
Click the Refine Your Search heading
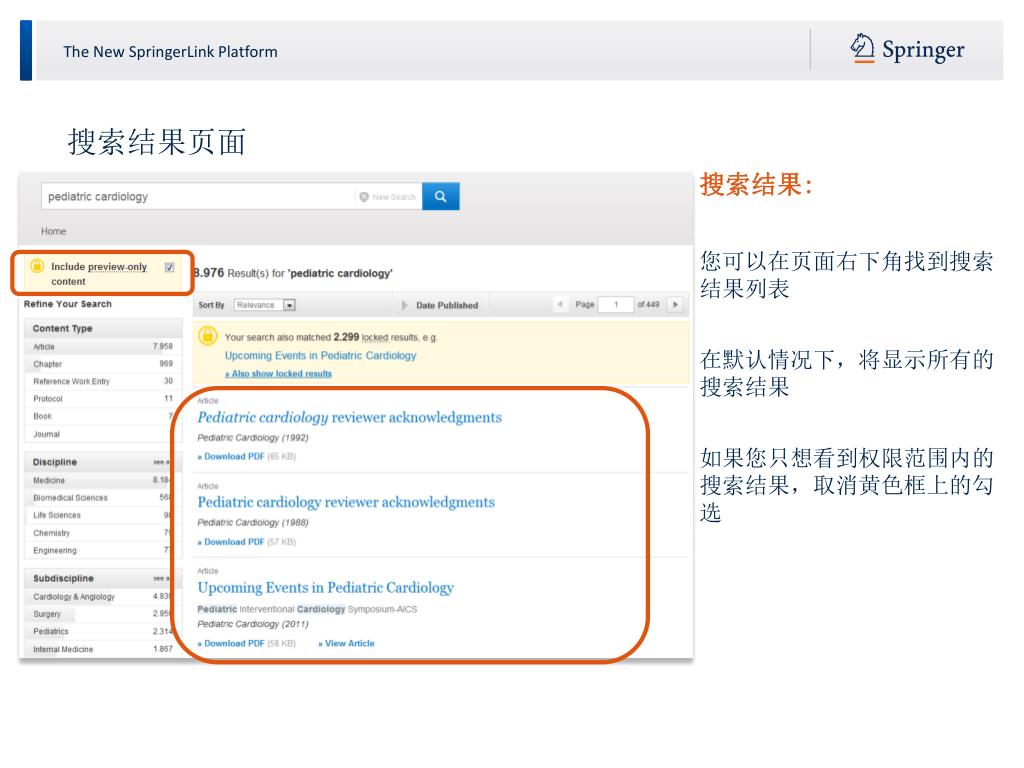point(68,304)
